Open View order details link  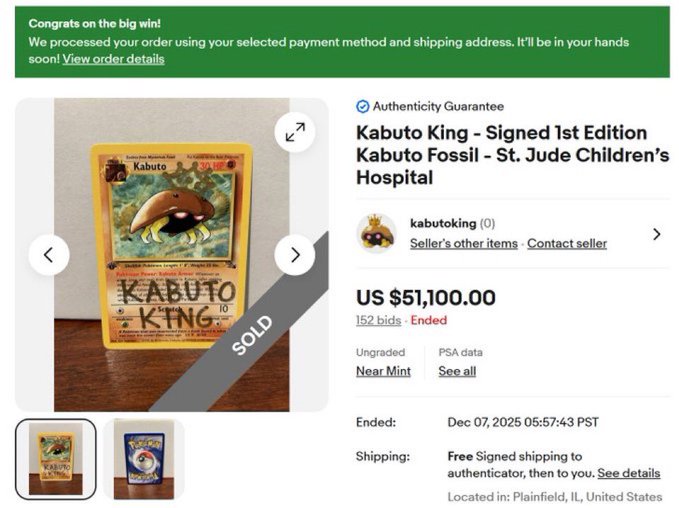tap(114, 59)
